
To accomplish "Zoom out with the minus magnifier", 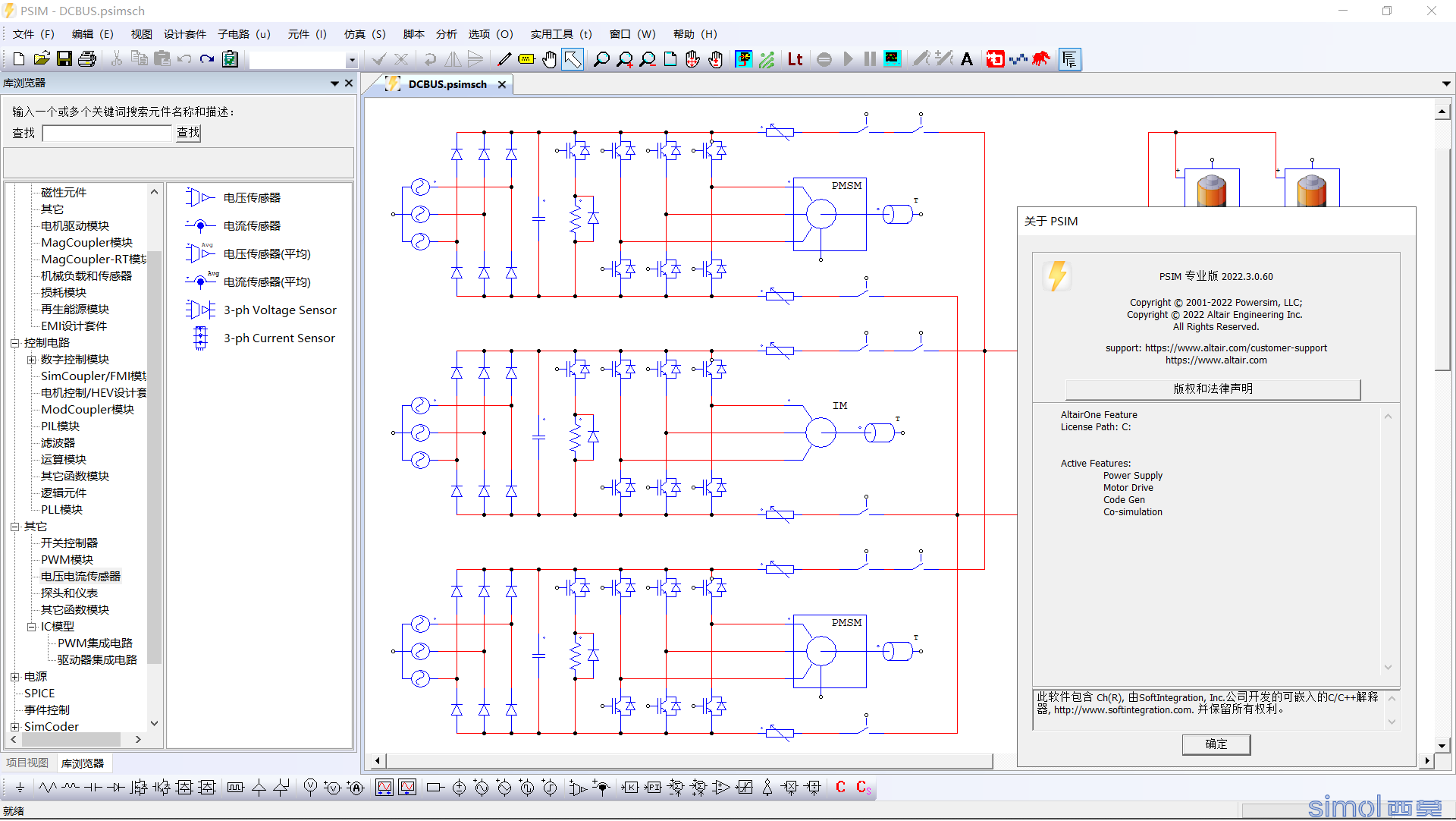I will click(x=648, y=59).
